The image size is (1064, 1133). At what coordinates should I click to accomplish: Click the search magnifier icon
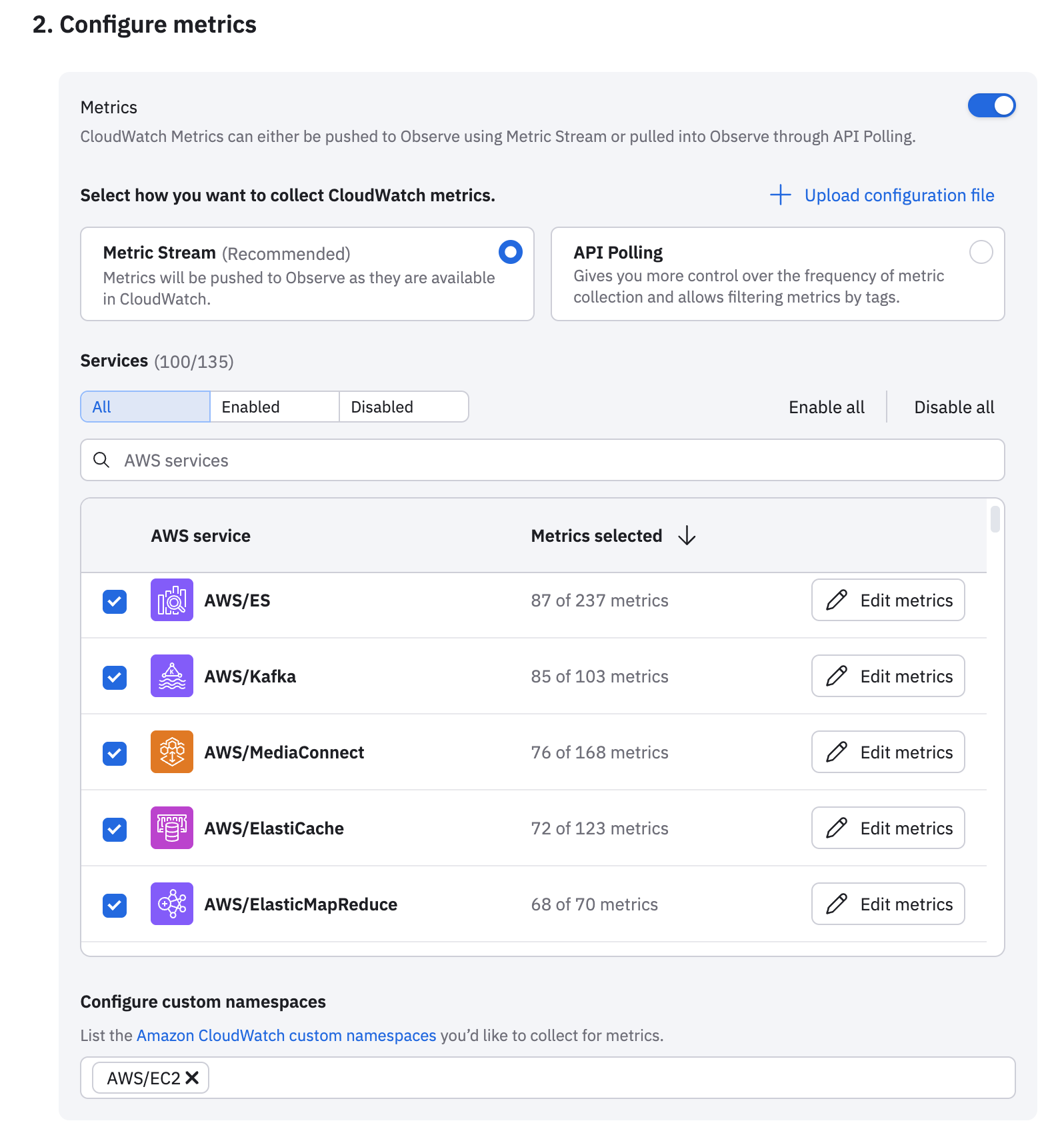(x=101, y=460)
